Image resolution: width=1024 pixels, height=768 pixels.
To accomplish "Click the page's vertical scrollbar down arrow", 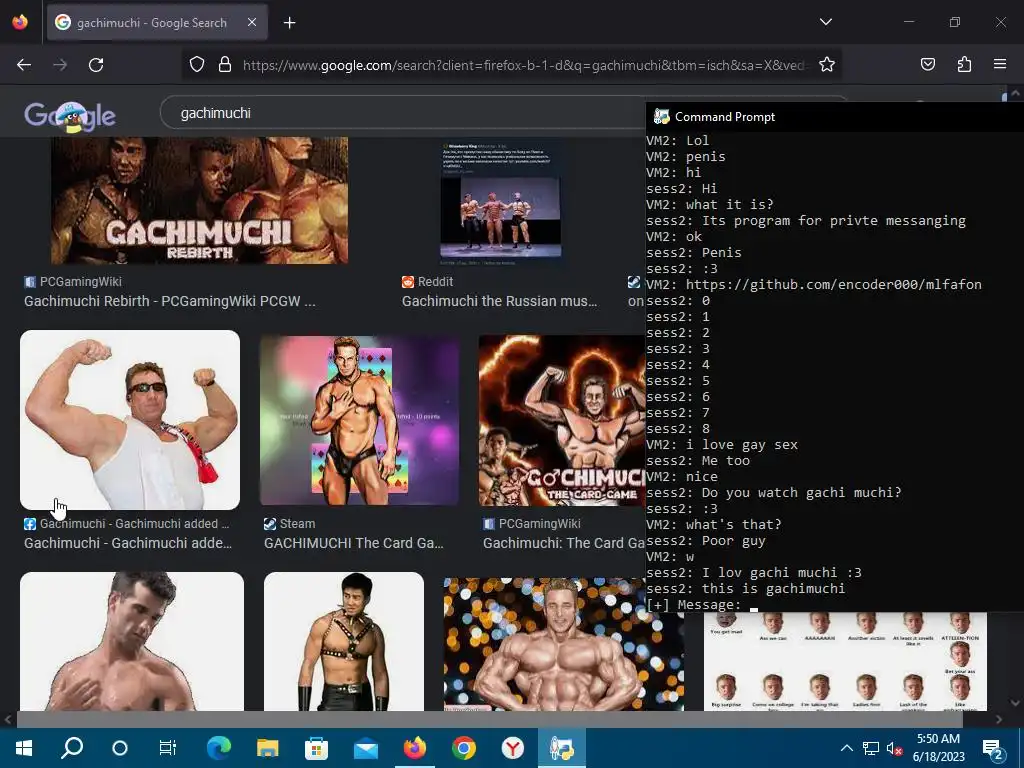I will [1016, 703].
